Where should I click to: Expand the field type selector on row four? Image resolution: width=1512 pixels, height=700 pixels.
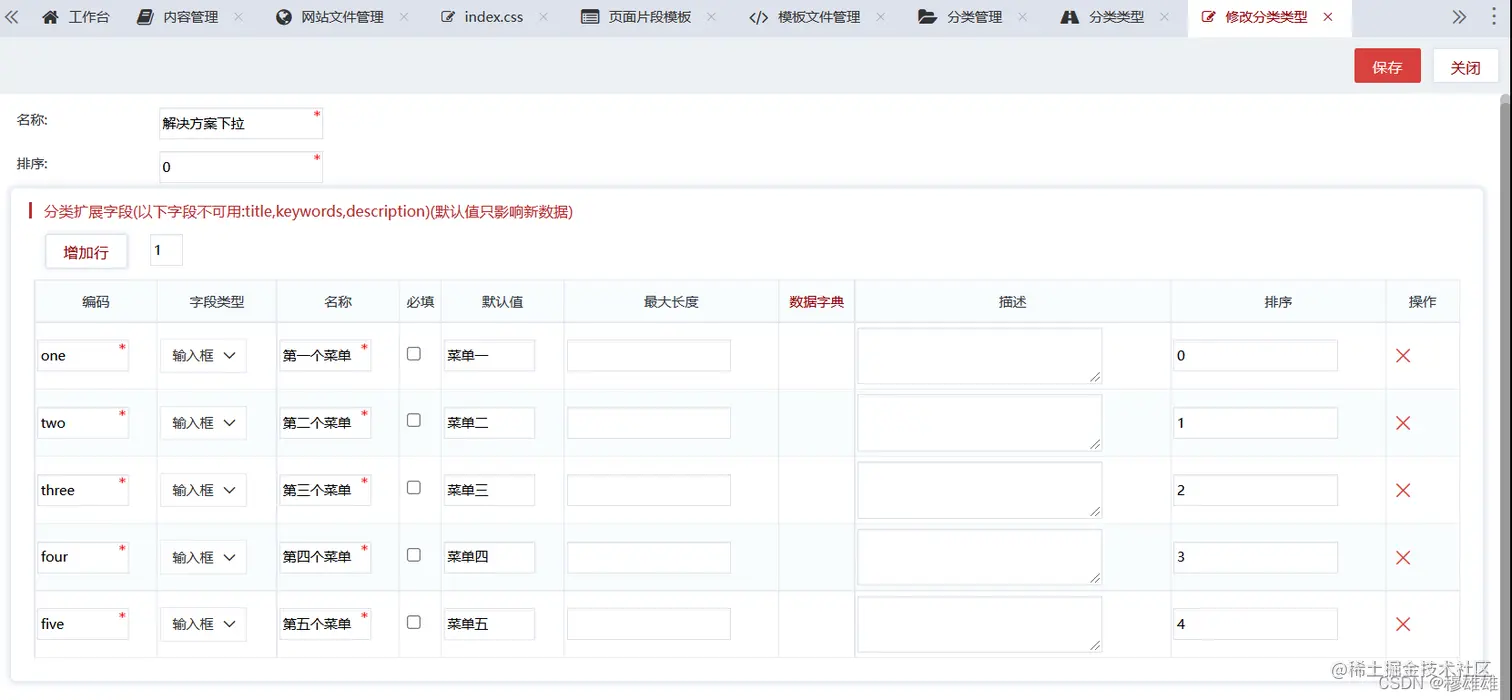click(203, 556)
